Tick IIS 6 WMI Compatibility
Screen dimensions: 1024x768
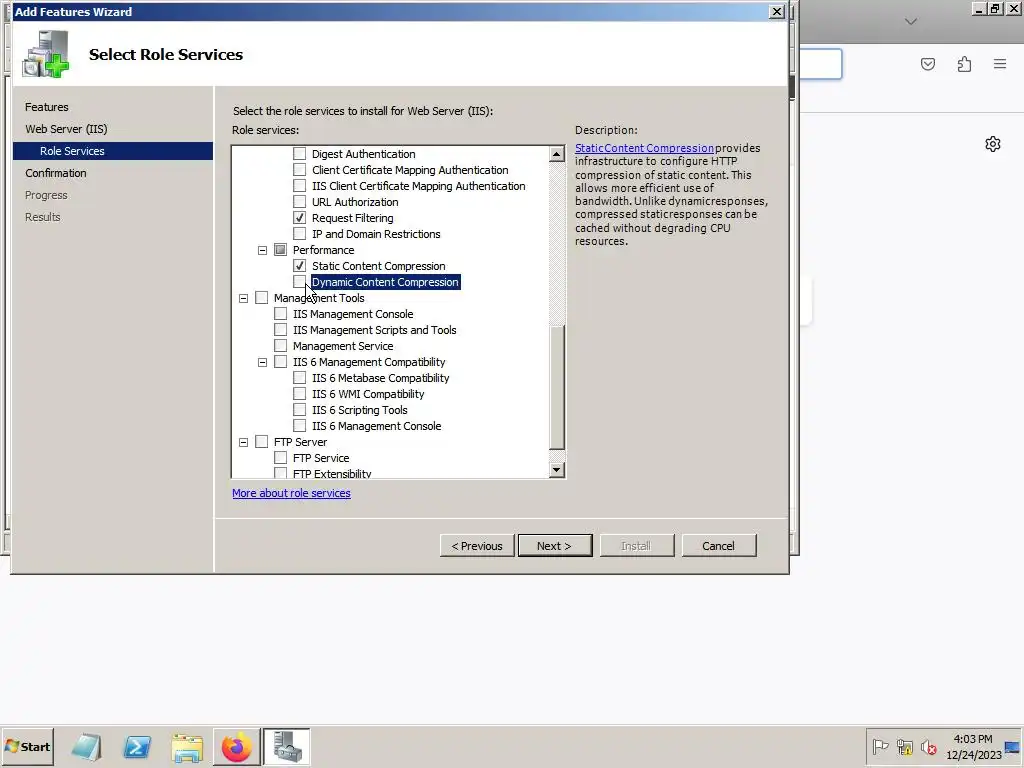click(299, 394)
